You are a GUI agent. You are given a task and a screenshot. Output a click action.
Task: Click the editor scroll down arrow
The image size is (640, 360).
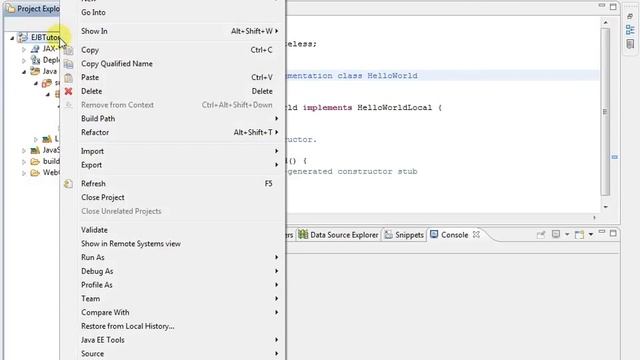point(605,207)
